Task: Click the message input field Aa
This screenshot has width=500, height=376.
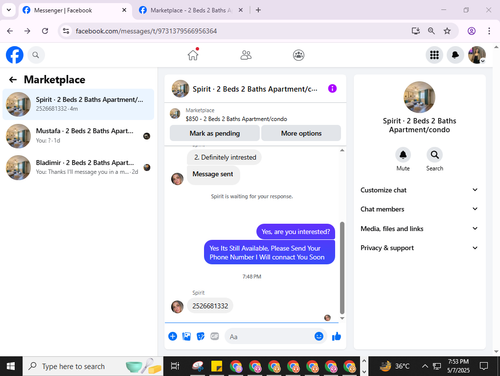Action: tap(269, 337)
